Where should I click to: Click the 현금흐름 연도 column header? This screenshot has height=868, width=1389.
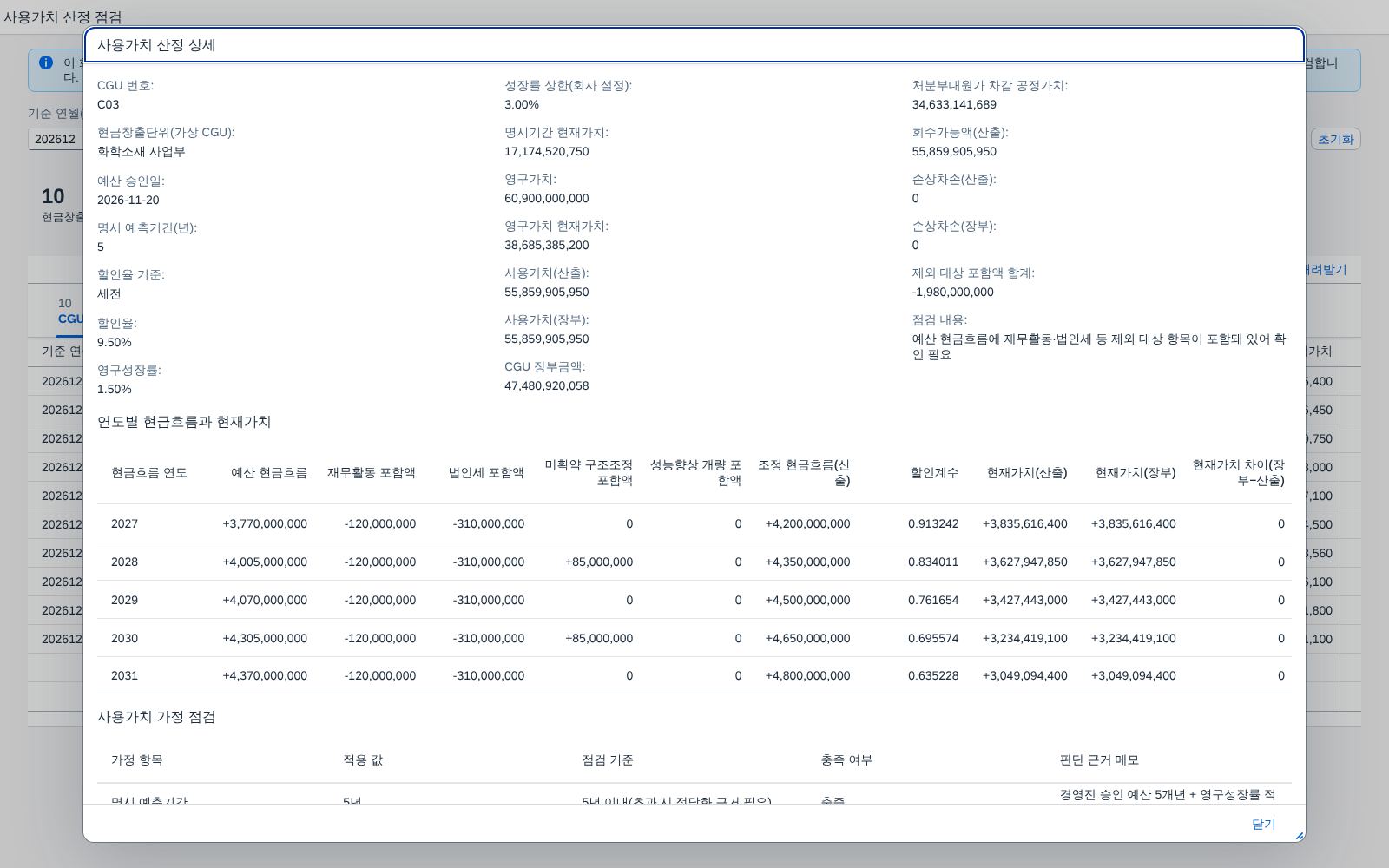click(149, 473)
